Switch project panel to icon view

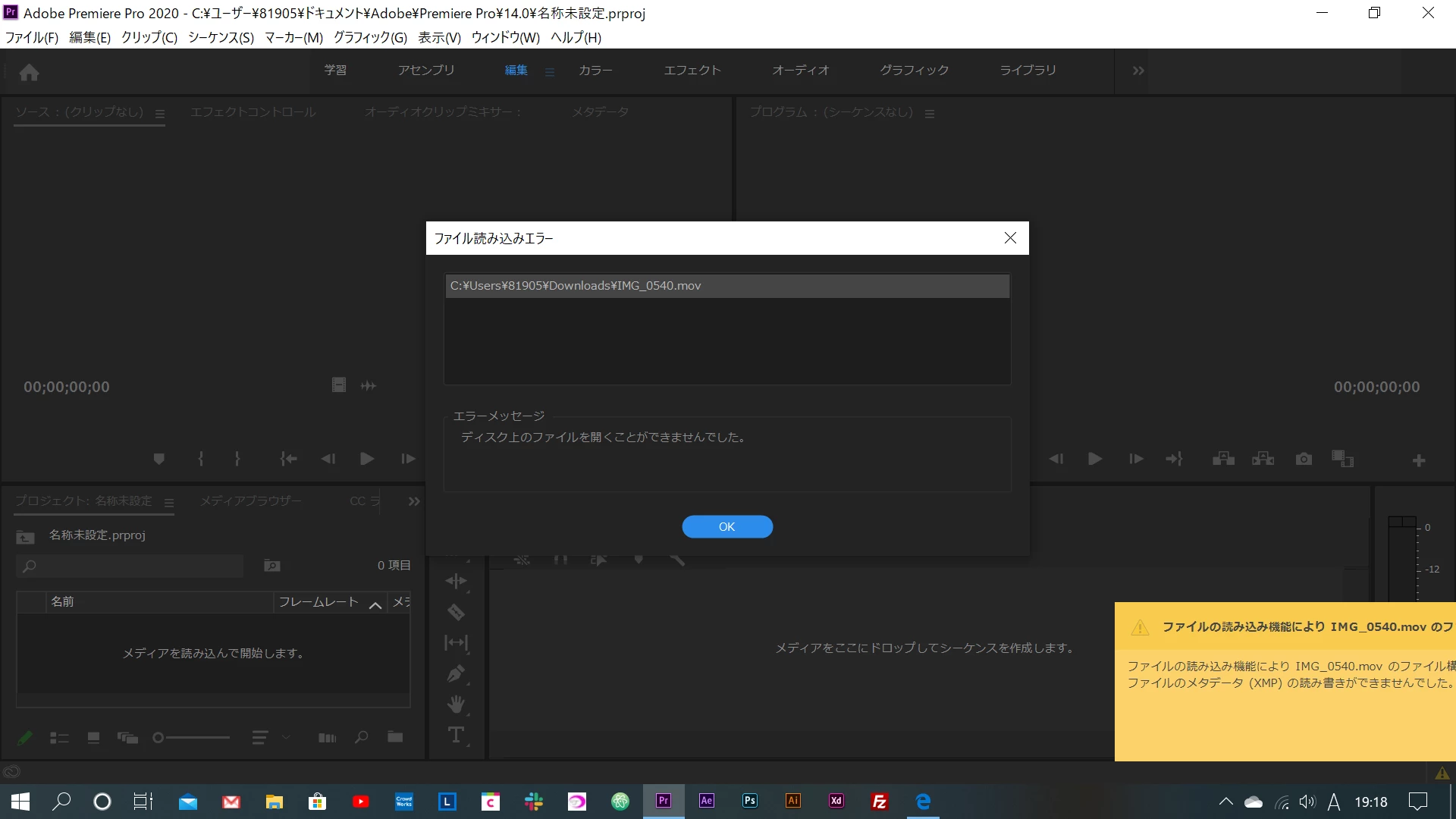click(93, 737)
